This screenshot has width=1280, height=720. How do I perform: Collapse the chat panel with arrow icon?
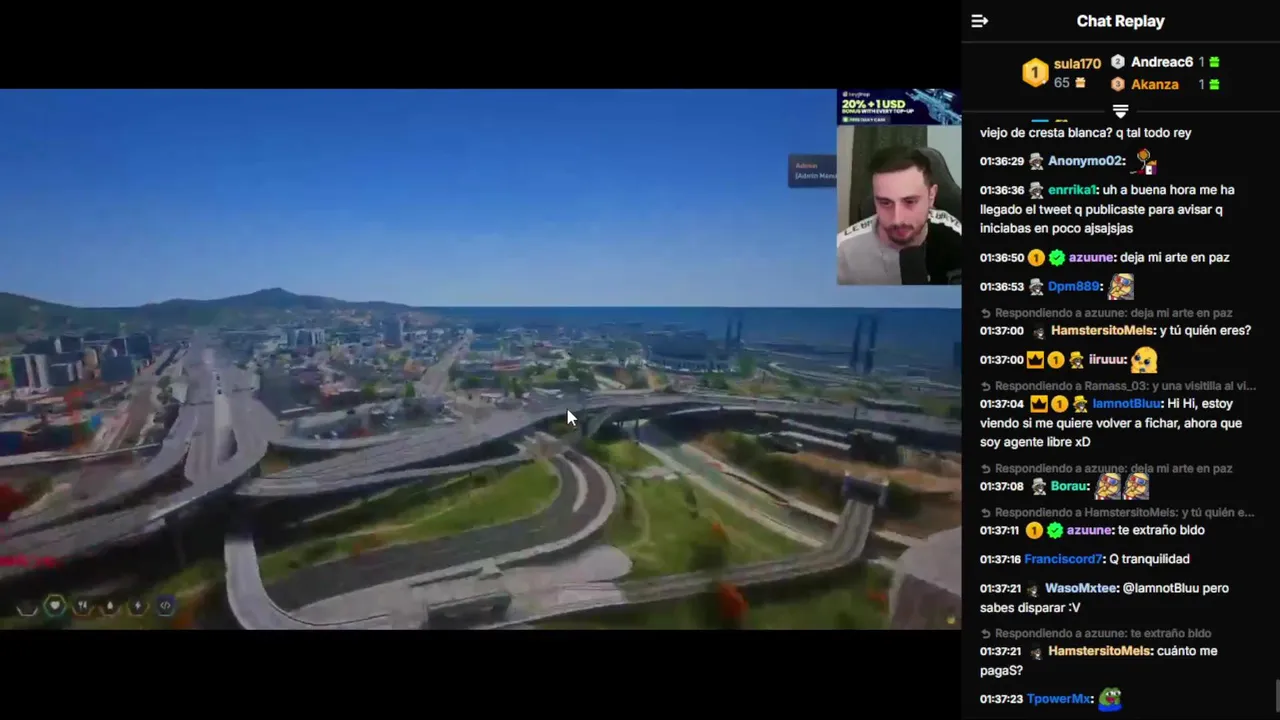tap(980, 21)
